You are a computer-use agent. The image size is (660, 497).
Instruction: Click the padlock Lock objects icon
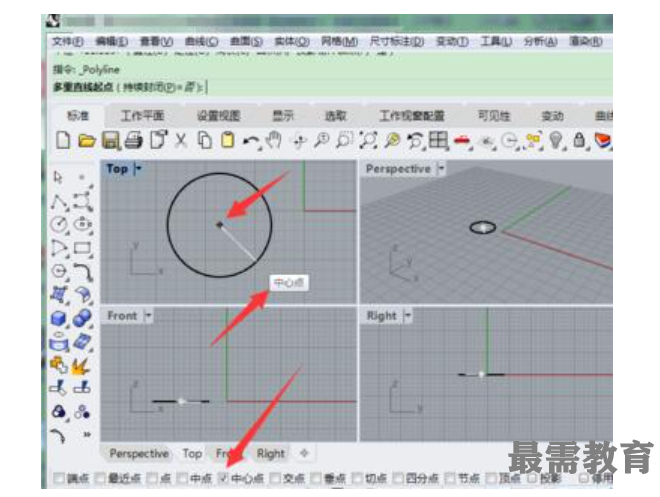click(579, 140)
